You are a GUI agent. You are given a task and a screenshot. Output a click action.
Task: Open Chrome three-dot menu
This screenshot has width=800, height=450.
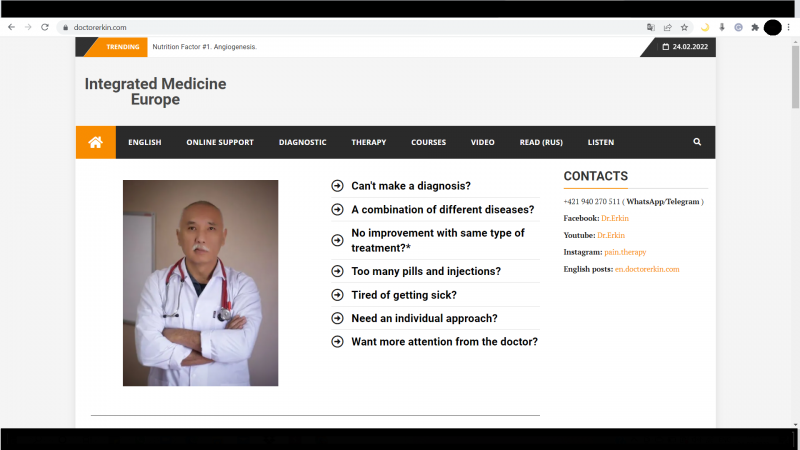pos(789,28)
